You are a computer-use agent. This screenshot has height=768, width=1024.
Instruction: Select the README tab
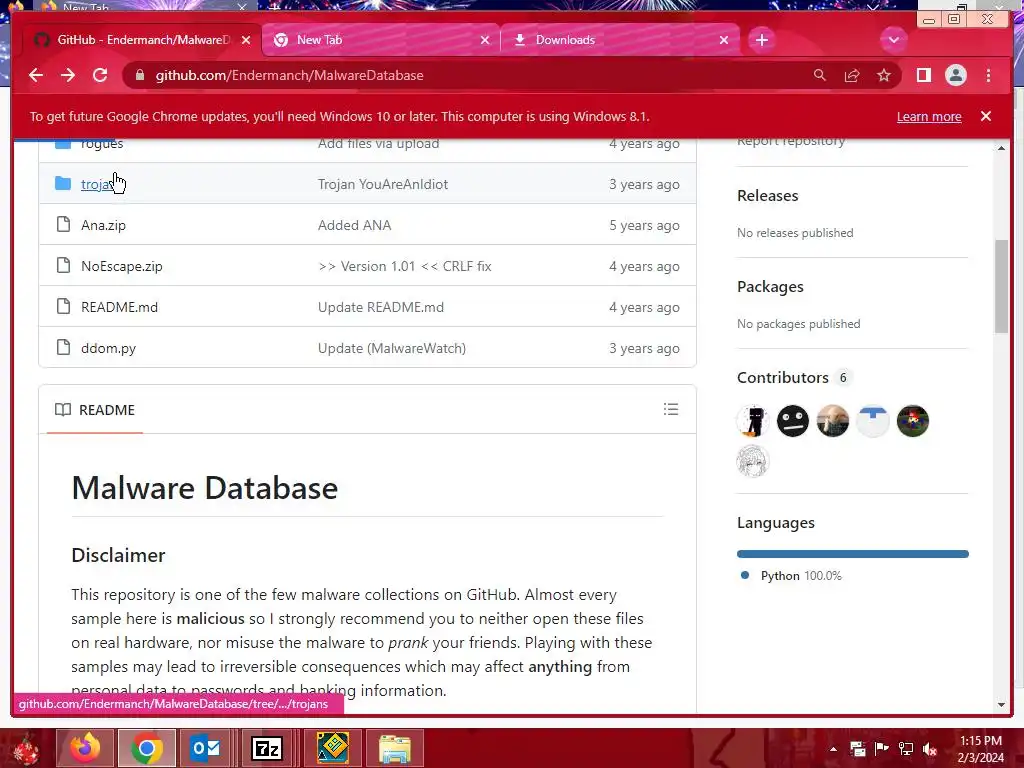point(95,409)
